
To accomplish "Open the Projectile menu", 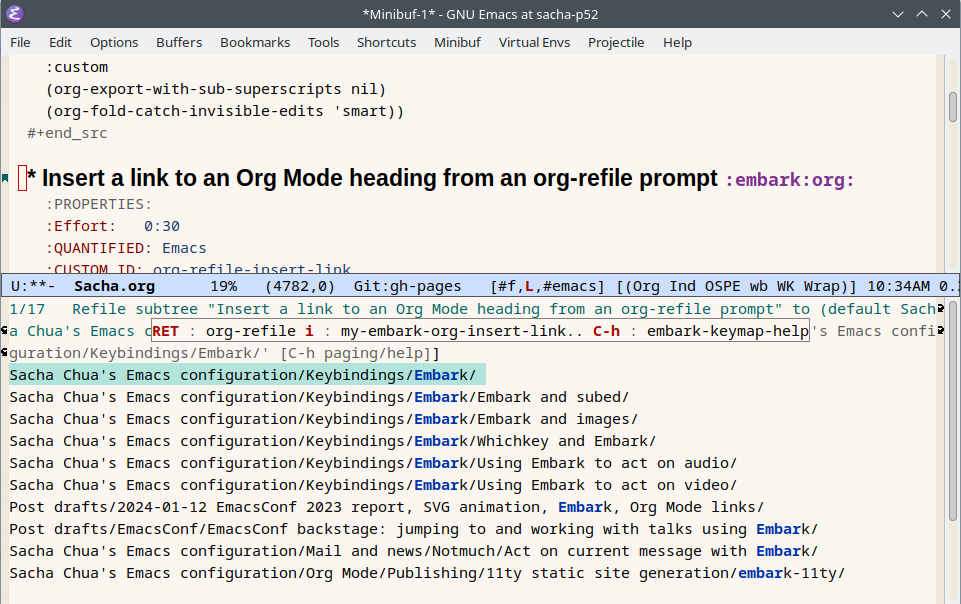I will (616, 42).
